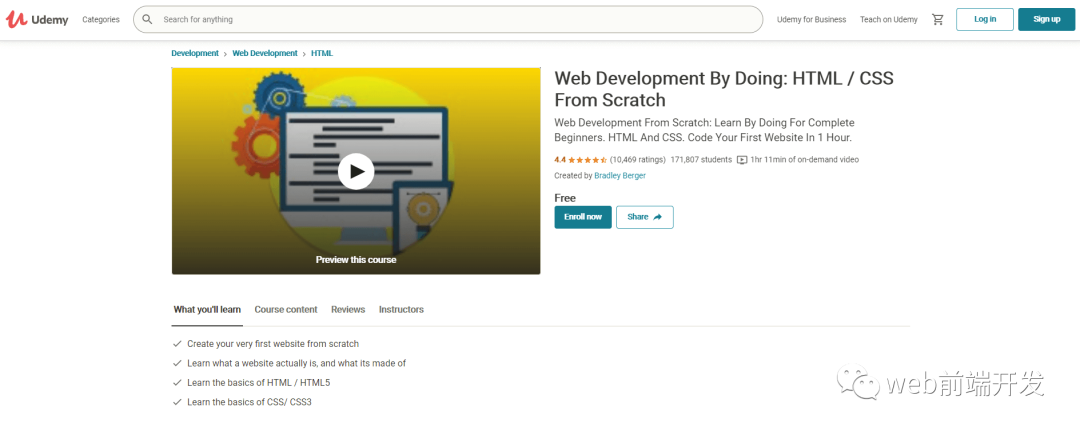Switch to the Reviews tab
Screen dimensions: 1080x431
pyautogui.click(x=348, y=310)
